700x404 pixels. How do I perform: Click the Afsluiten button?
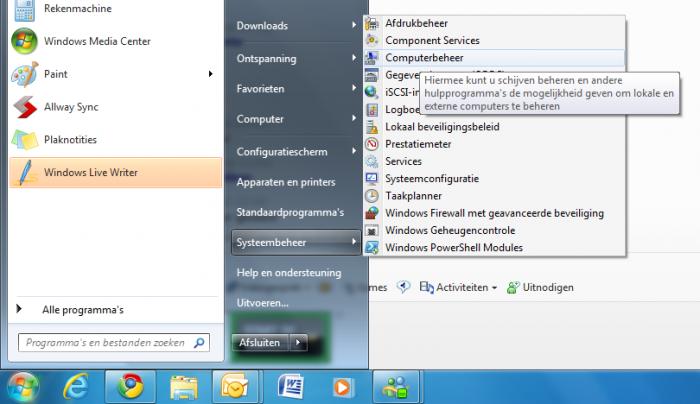(260, 342)
